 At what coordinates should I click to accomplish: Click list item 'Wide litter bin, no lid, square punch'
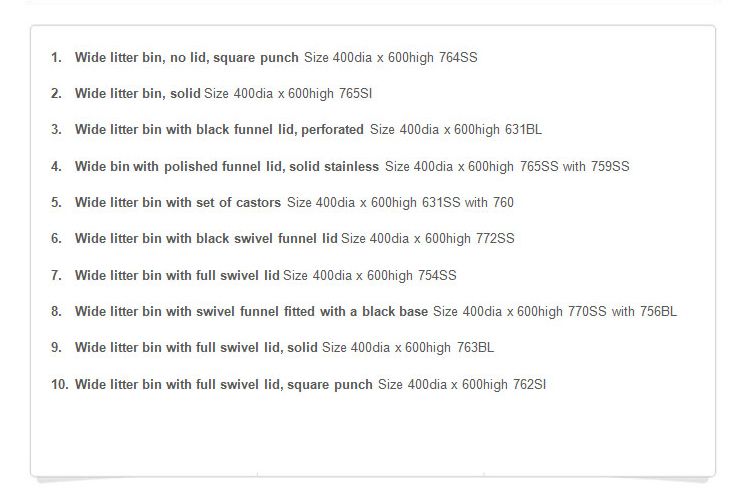tap(186, 58)
